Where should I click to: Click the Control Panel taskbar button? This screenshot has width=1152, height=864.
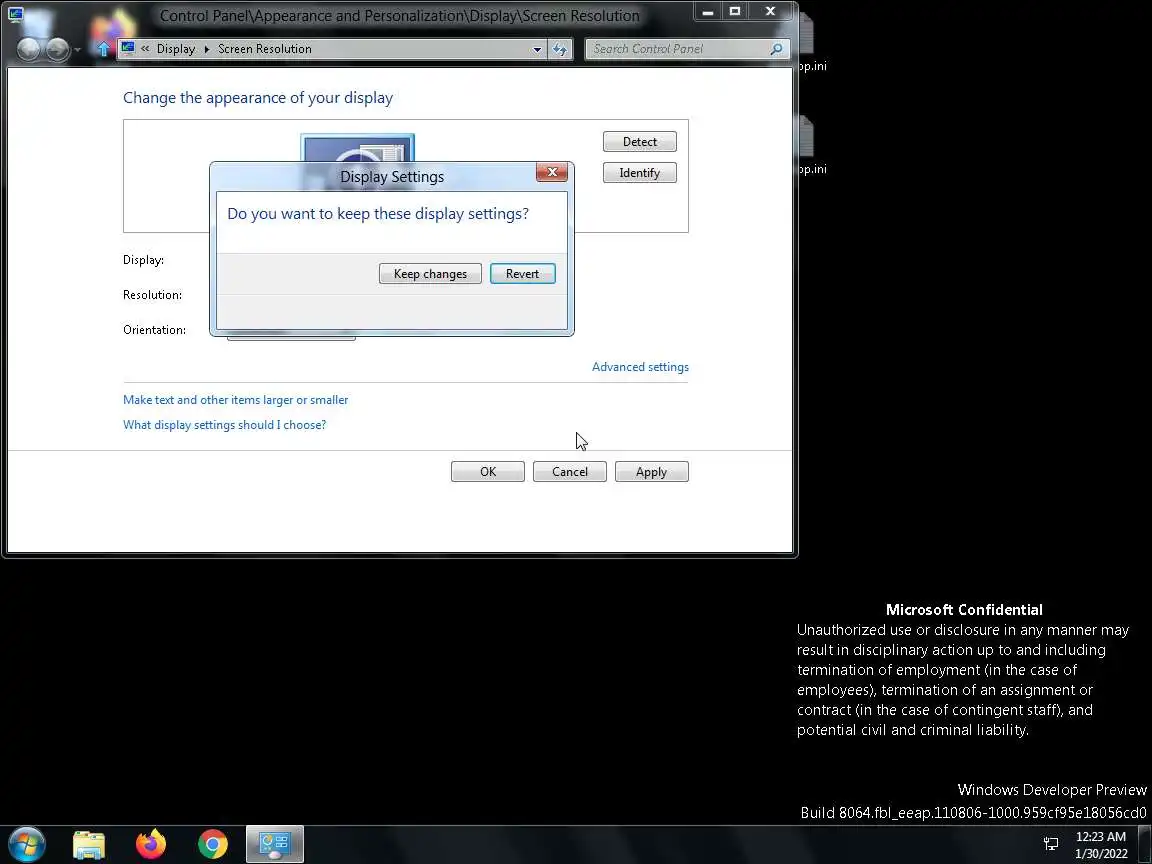point(274,844)
